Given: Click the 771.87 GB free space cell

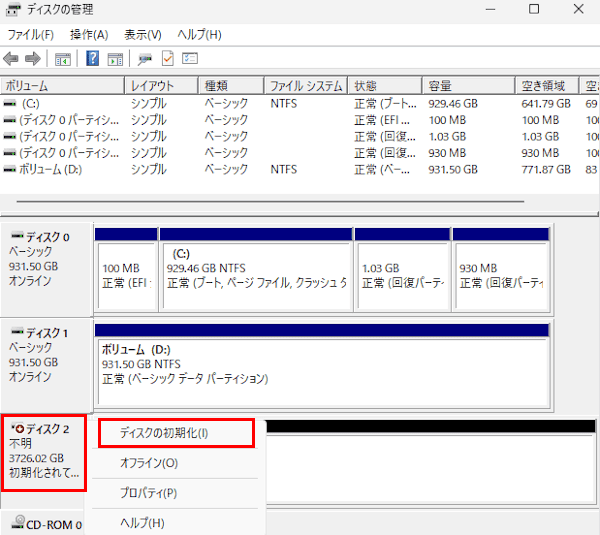Looking at the screenshot, I should (546, 169).
